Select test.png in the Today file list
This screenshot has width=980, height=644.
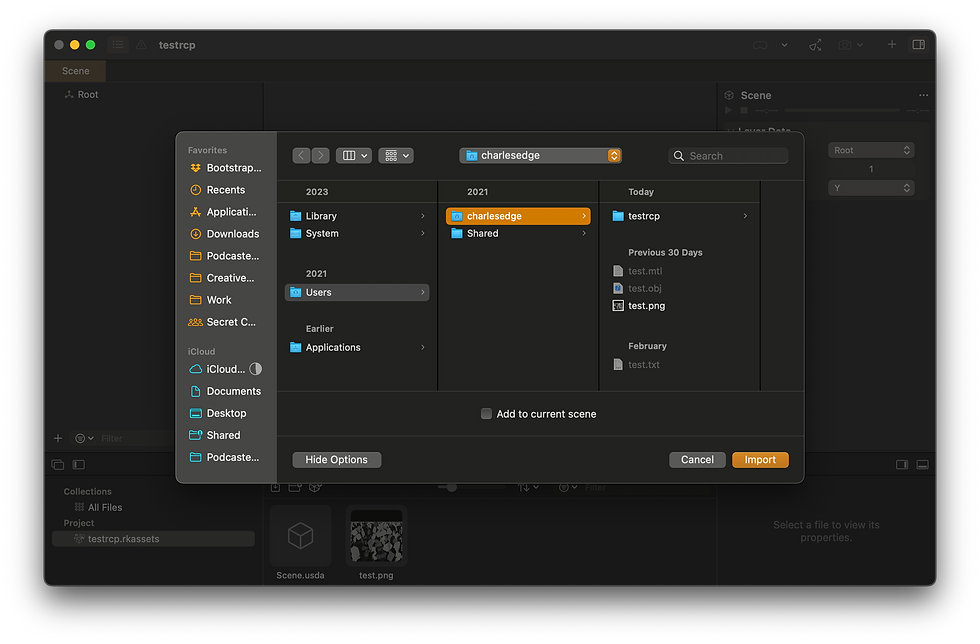[647, 306]
